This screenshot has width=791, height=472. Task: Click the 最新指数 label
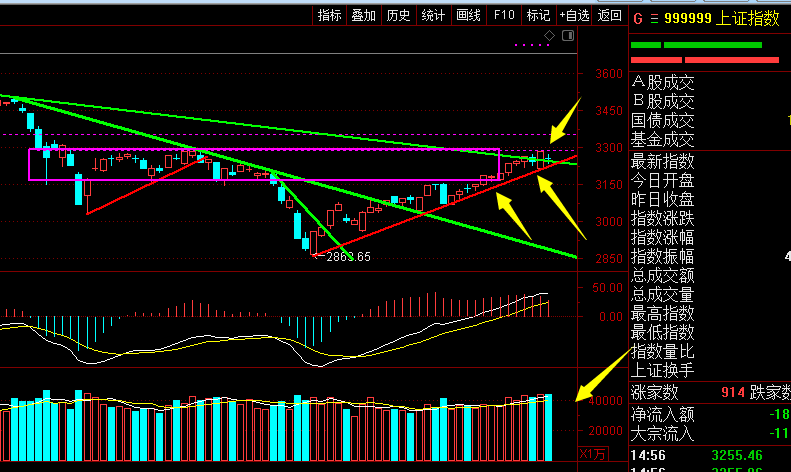click(662, 161)
